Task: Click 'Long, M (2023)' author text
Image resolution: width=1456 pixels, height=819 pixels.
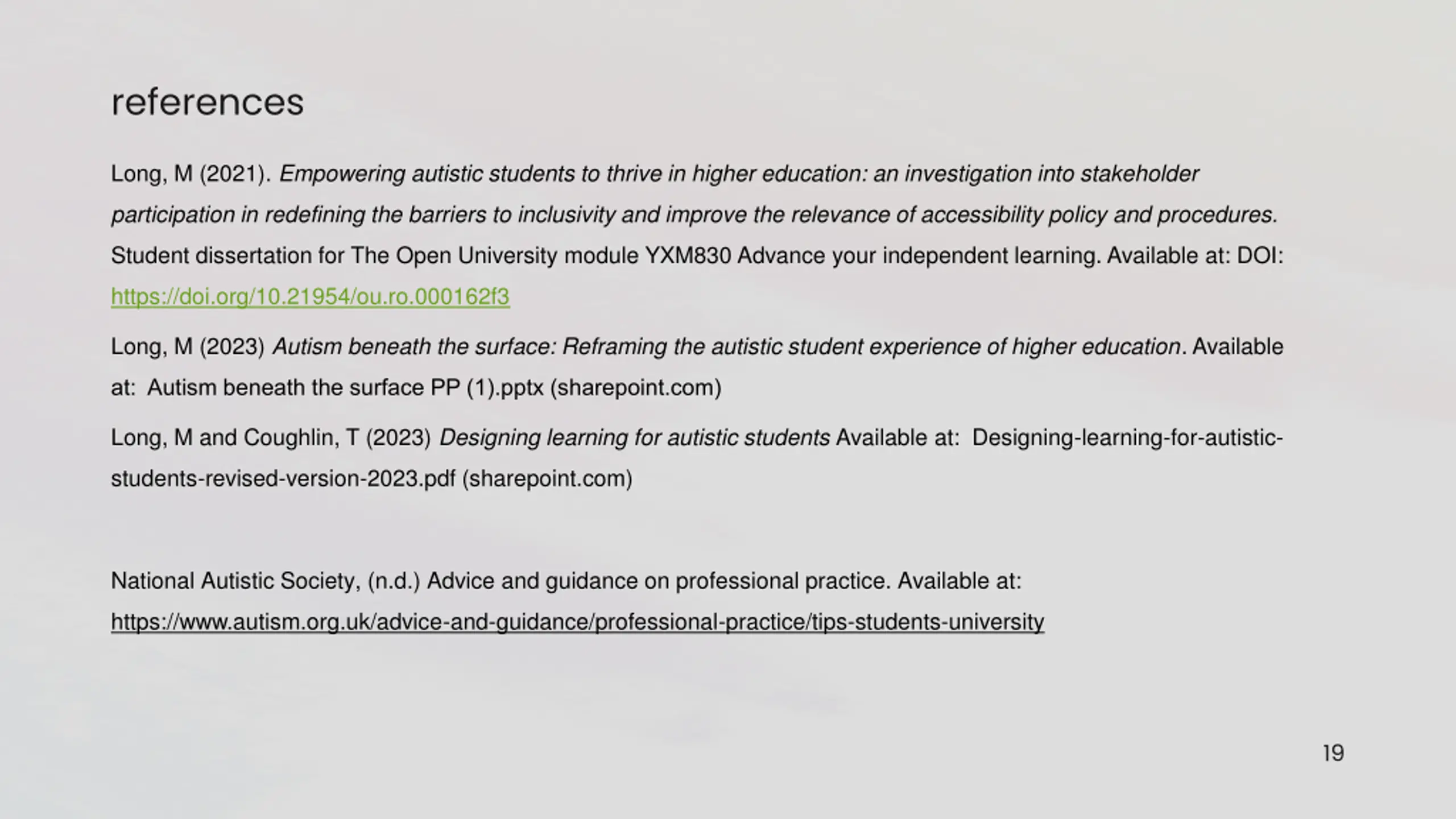Action: coord(188,347)
